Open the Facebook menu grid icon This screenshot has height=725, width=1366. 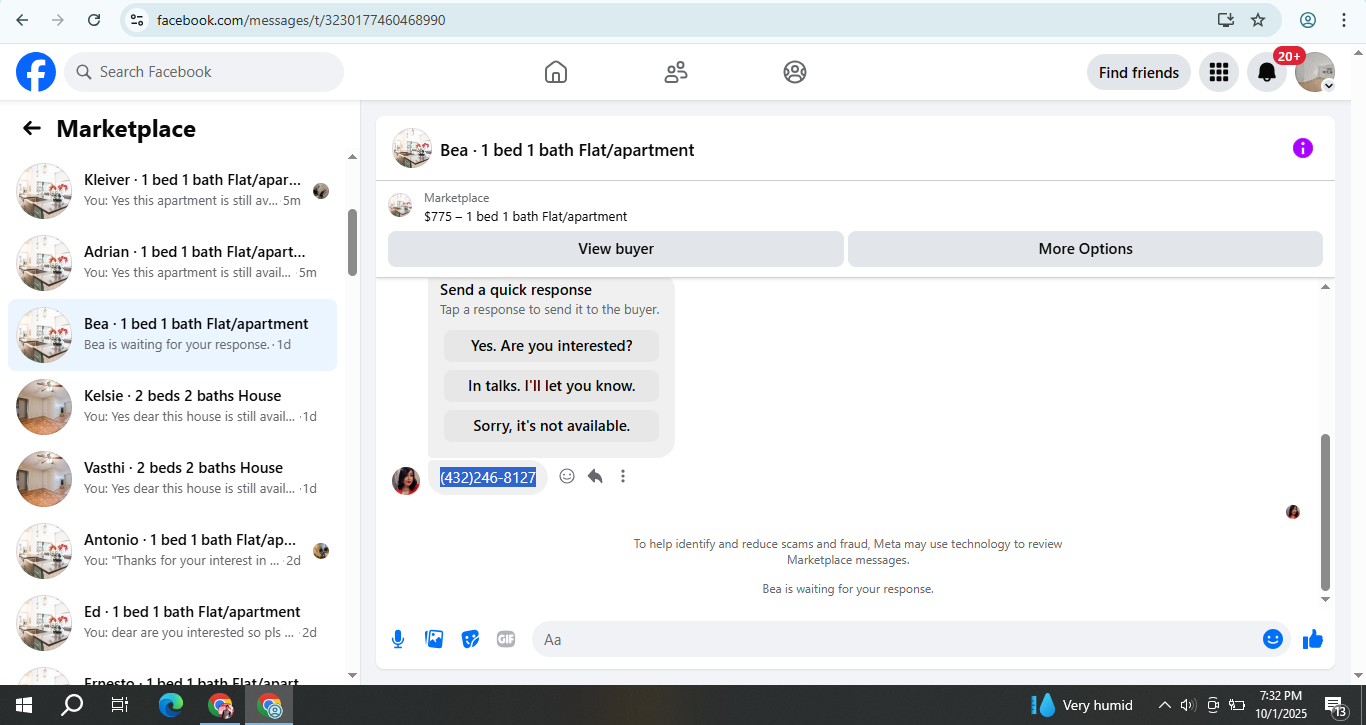(x=1218, y=72)
